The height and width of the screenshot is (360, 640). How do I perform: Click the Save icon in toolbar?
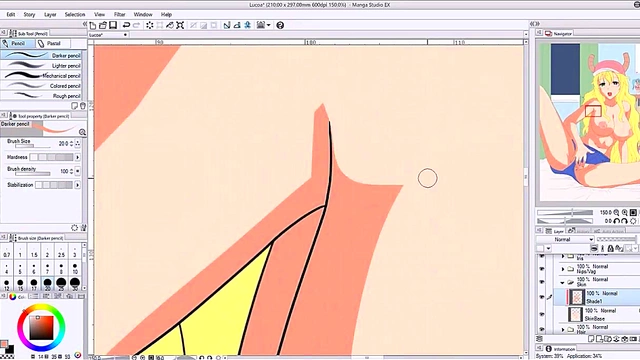click(x=113, y=25)
